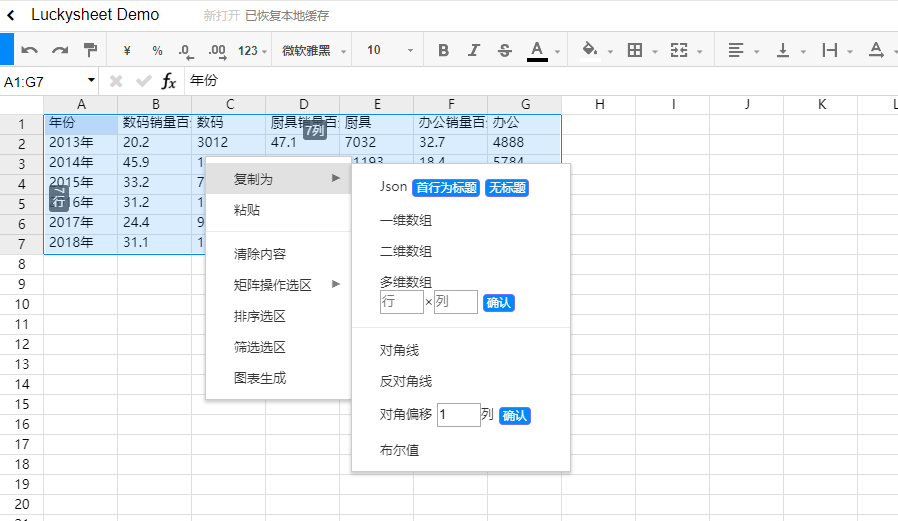Cancel formula input with X icon
The height and width of the screenshot is (521, 898).
click(116, 81)
